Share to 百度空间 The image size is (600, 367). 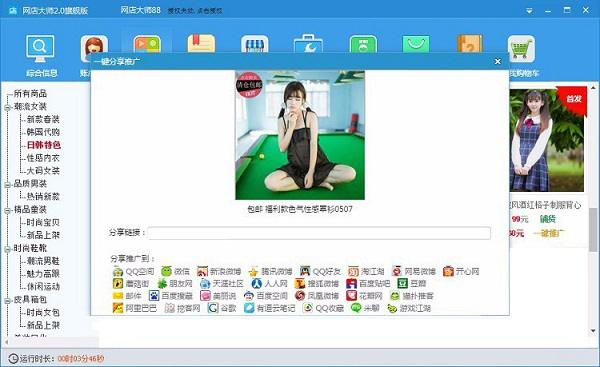pos(266,296)
